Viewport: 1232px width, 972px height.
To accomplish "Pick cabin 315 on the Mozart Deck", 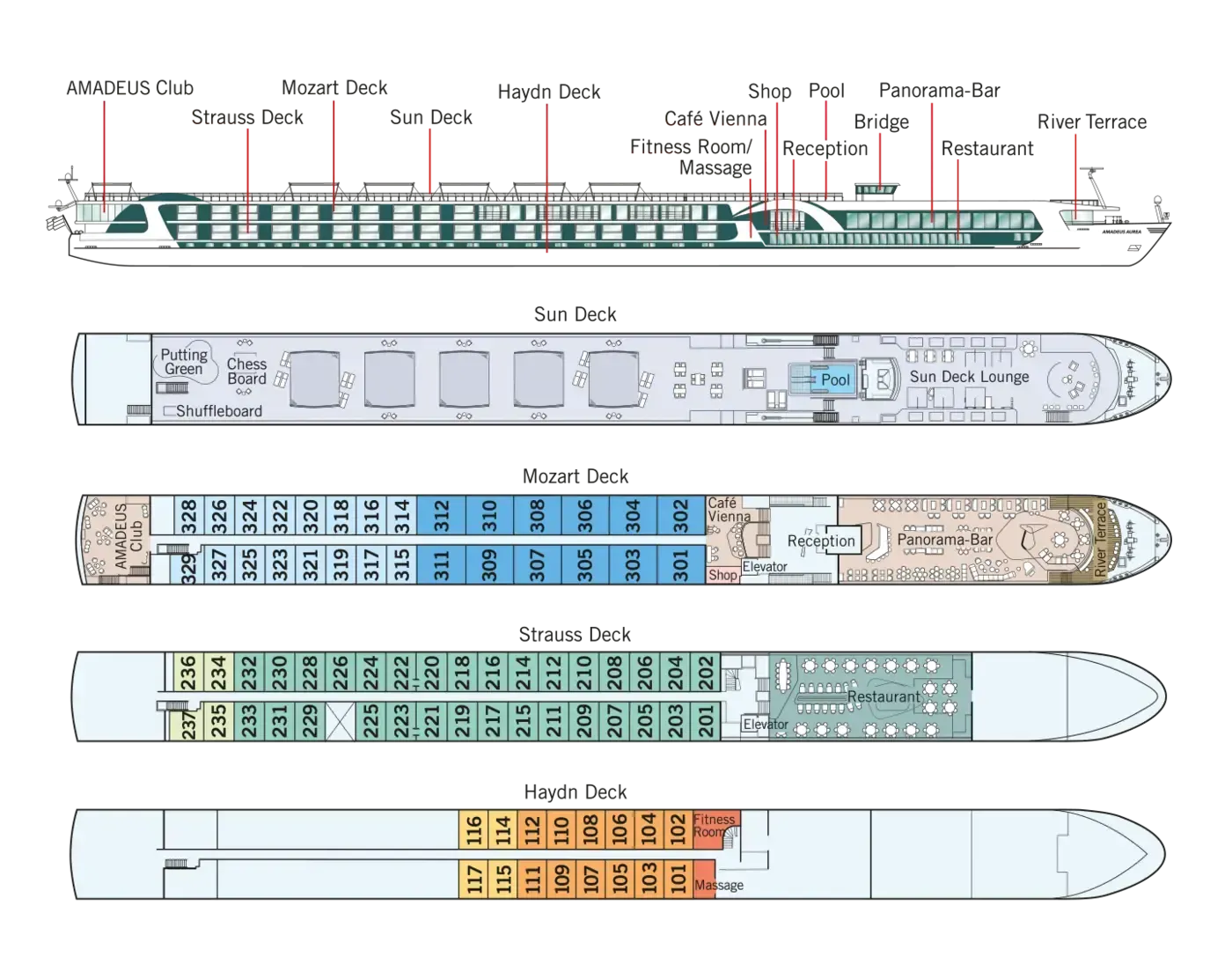I will (401, 565).
